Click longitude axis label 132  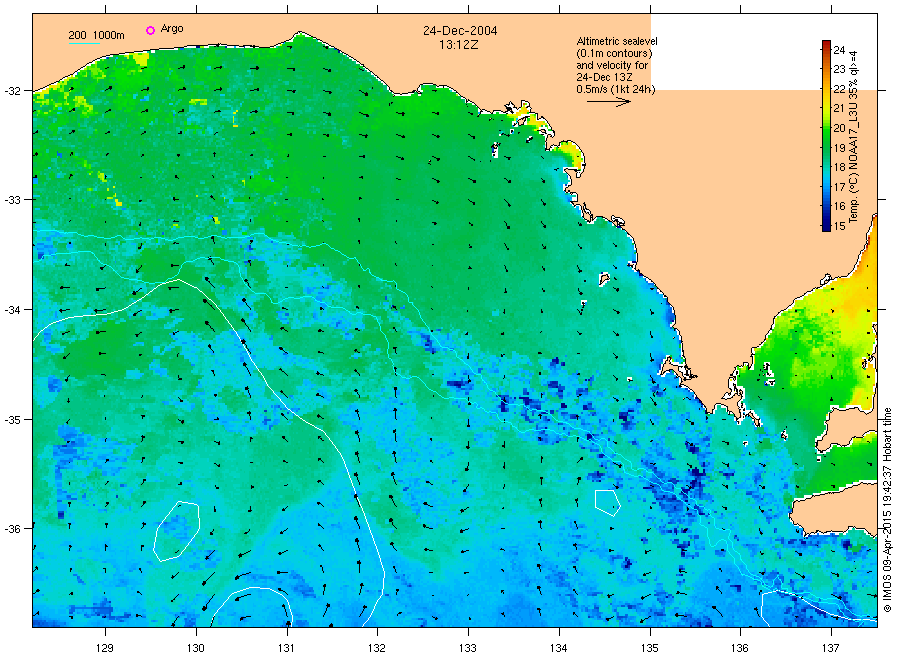coord(377,648)
